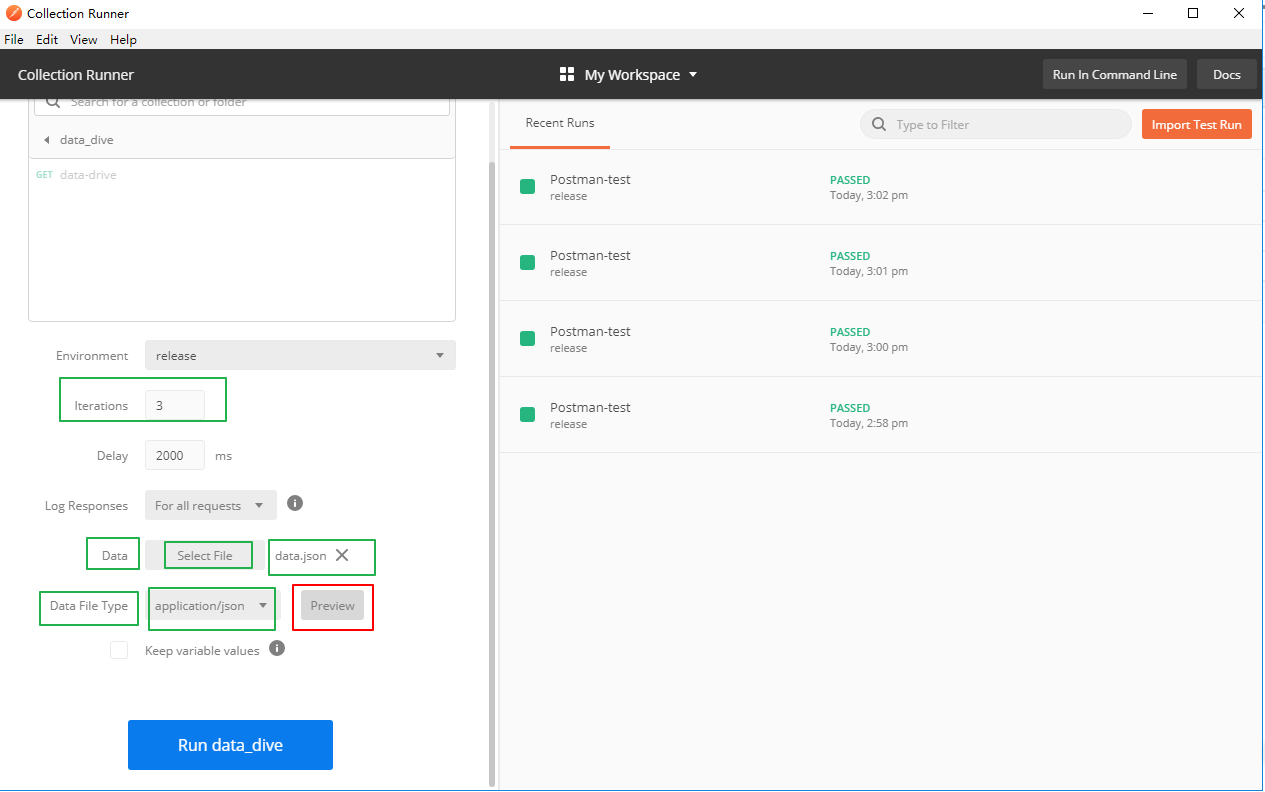Select the data_dive collection row
Viewport: 1265px width, 792px height.
pos(241,140)
